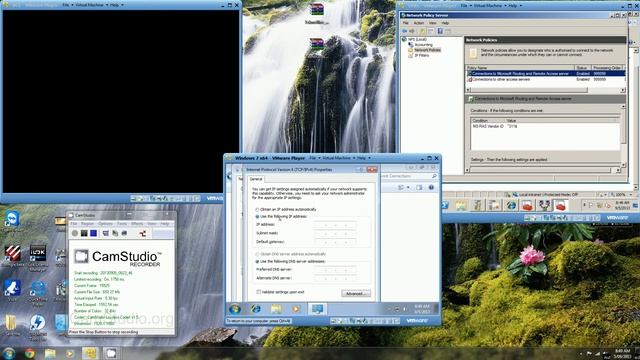
Task: Open CamStudio Options menu
Action: point(105,224)
